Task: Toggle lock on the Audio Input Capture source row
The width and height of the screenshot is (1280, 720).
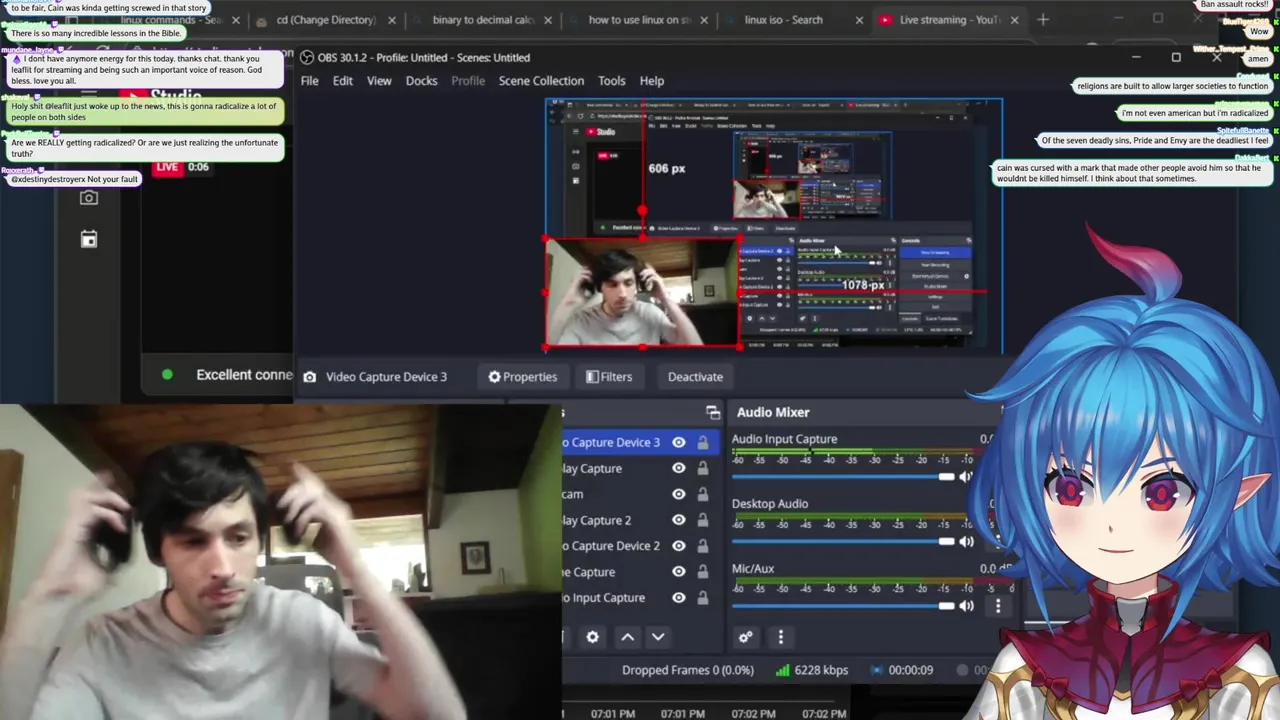Action: pos(703,598)
